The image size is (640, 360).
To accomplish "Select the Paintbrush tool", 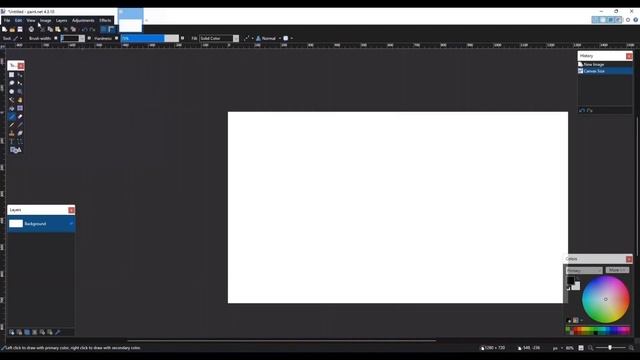I will pos(11,116).
